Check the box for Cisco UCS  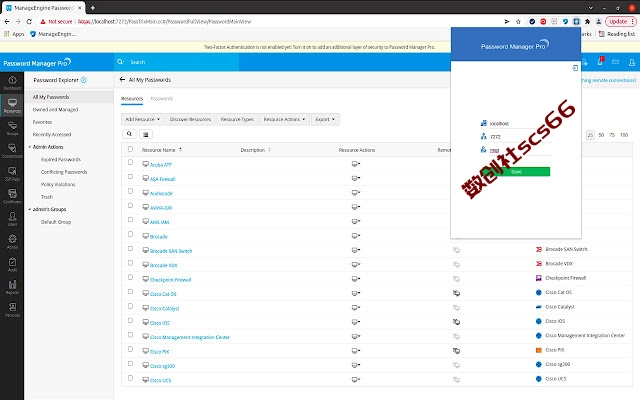click(x=130, y=378)
